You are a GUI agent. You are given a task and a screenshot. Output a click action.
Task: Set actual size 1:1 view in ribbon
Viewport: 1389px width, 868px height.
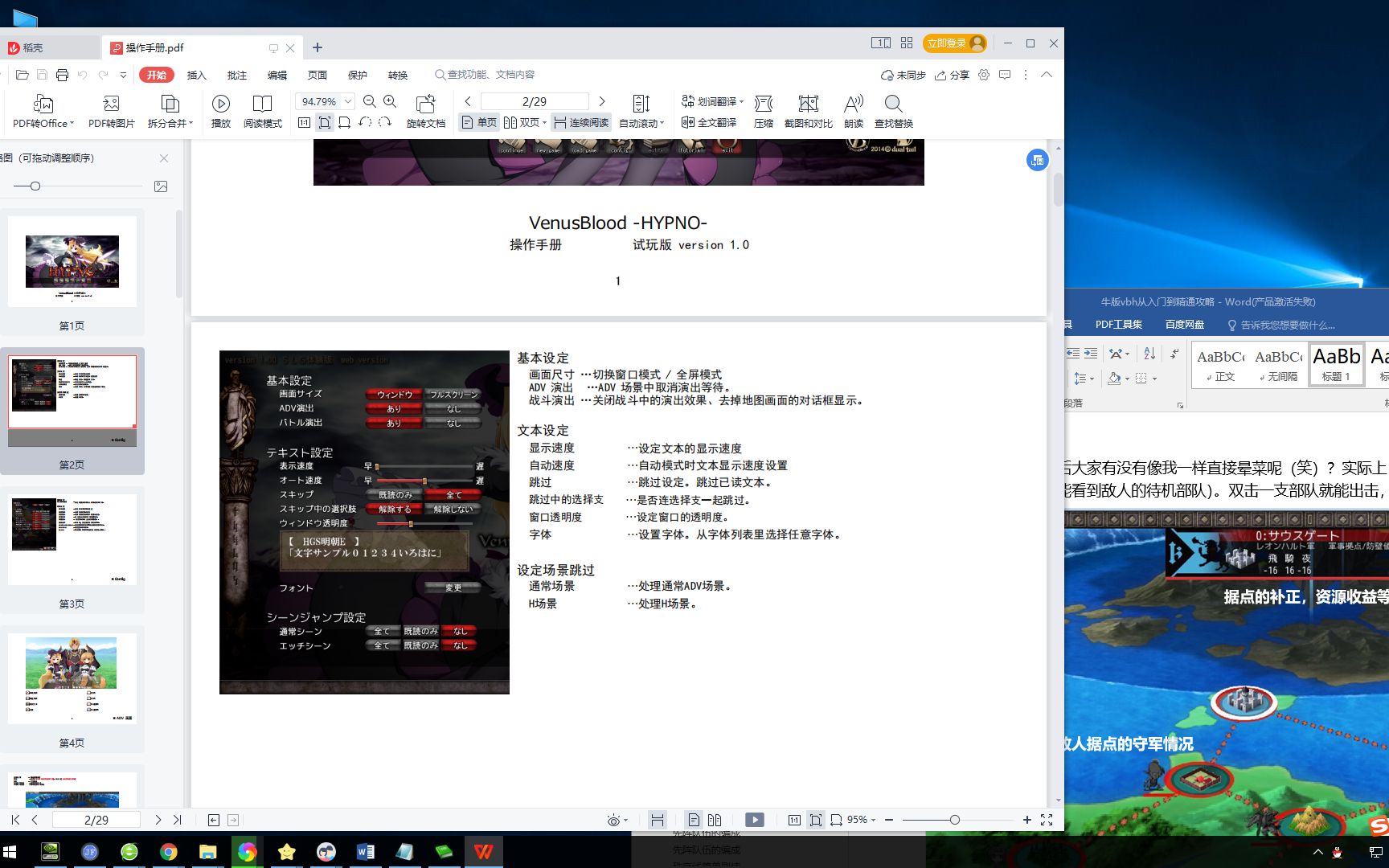(304, 123)
